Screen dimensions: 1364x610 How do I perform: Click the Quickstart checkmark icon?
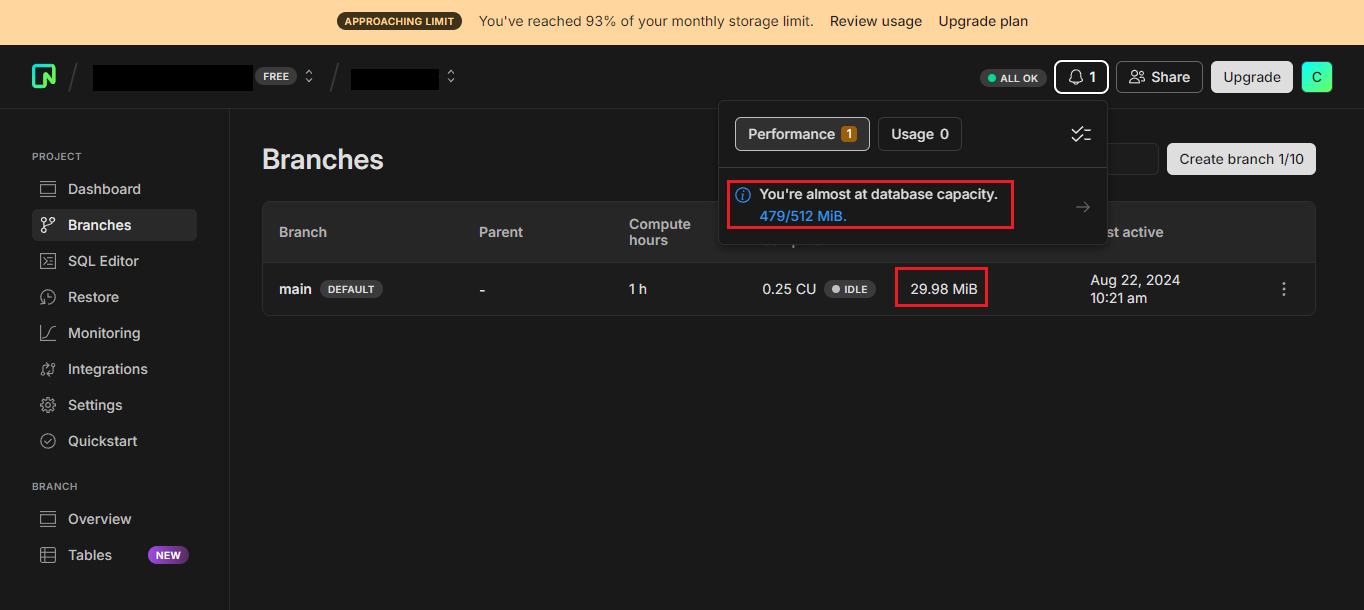[48, 441]
